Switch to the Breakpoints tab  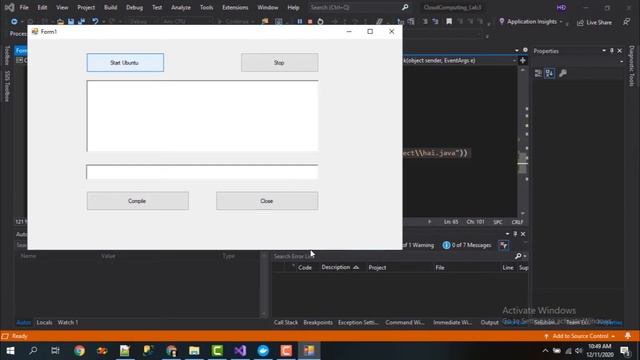click(x=318, y=322)
